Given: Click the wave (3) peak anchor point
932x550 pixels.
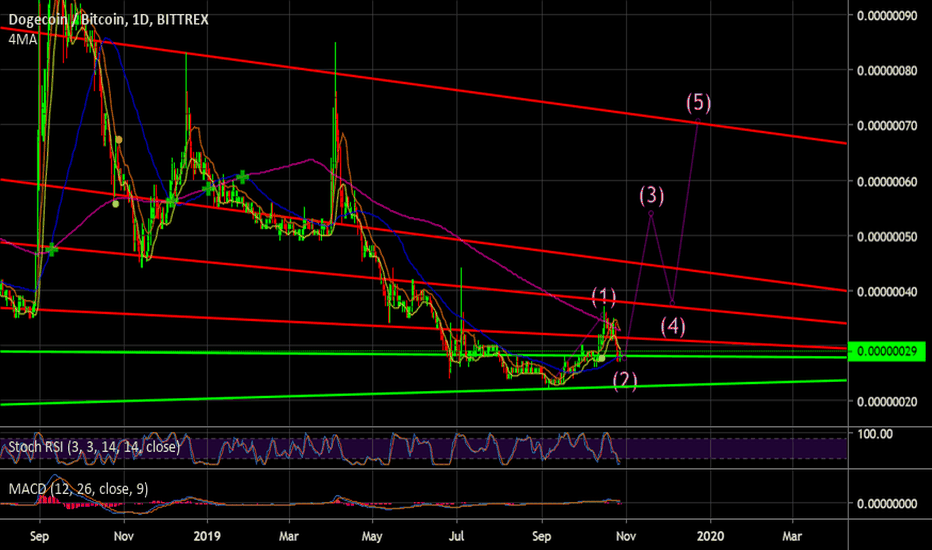Looking at the screenshot, I should point(651,213).
